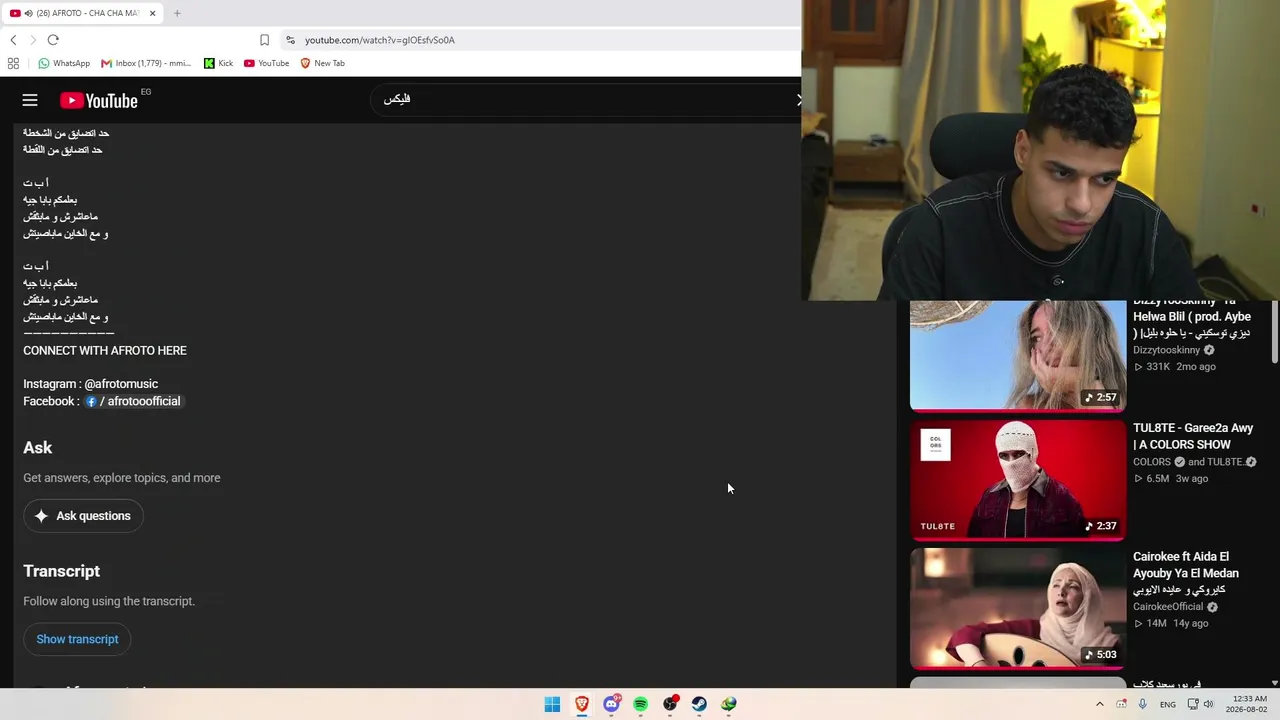
Task: Open Spotify from the taskbar
Action: (x=640, y=704)
